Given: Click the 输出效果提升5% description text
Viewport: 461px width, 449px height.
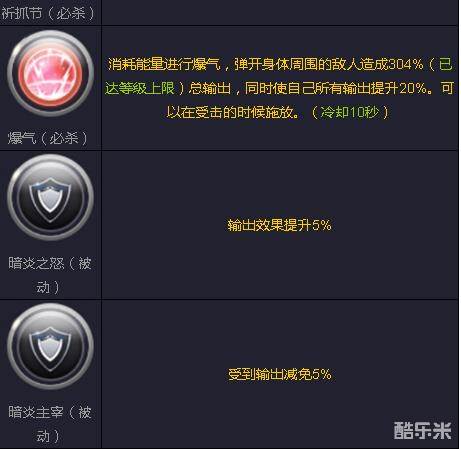Looking at the screenshot, I should point(279,225).
